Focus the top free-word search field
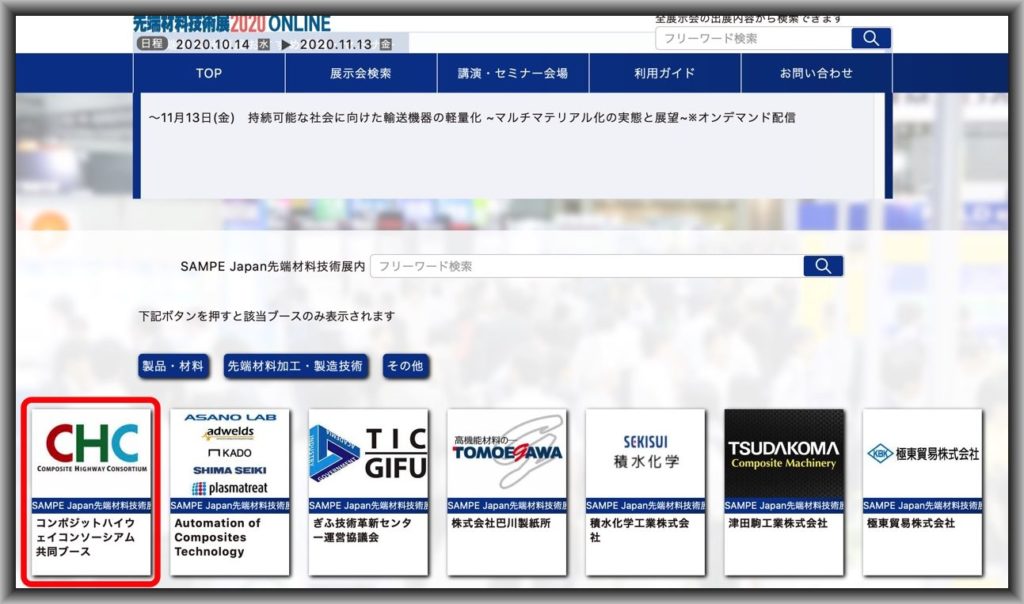 click(753, 39)
